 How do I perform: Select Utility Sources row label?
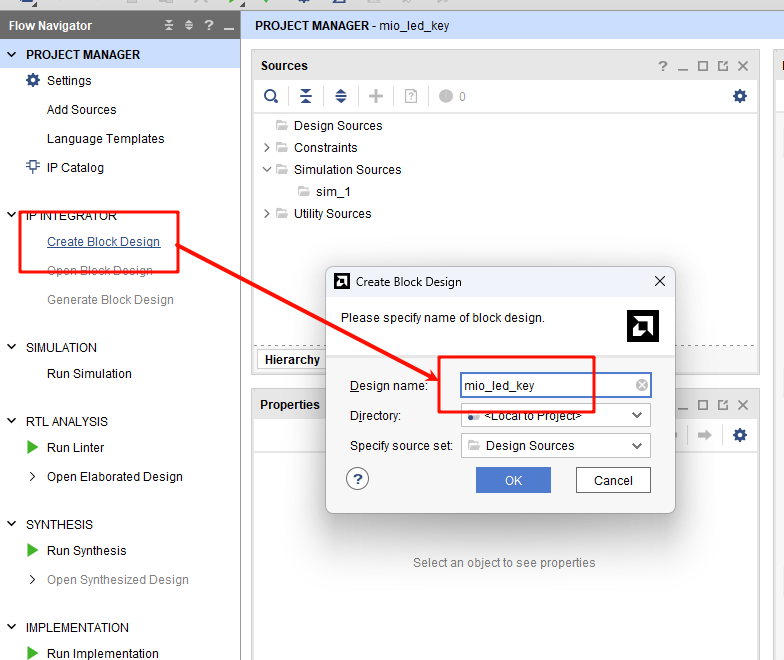coord(332,214)
